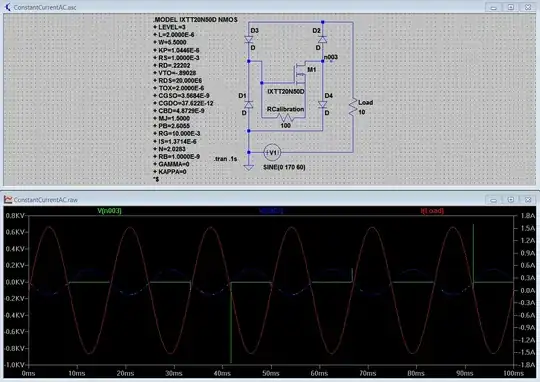Select the RCalibration resistor symbol
Screen dimensions: 540x382
[x=285, y=118]
